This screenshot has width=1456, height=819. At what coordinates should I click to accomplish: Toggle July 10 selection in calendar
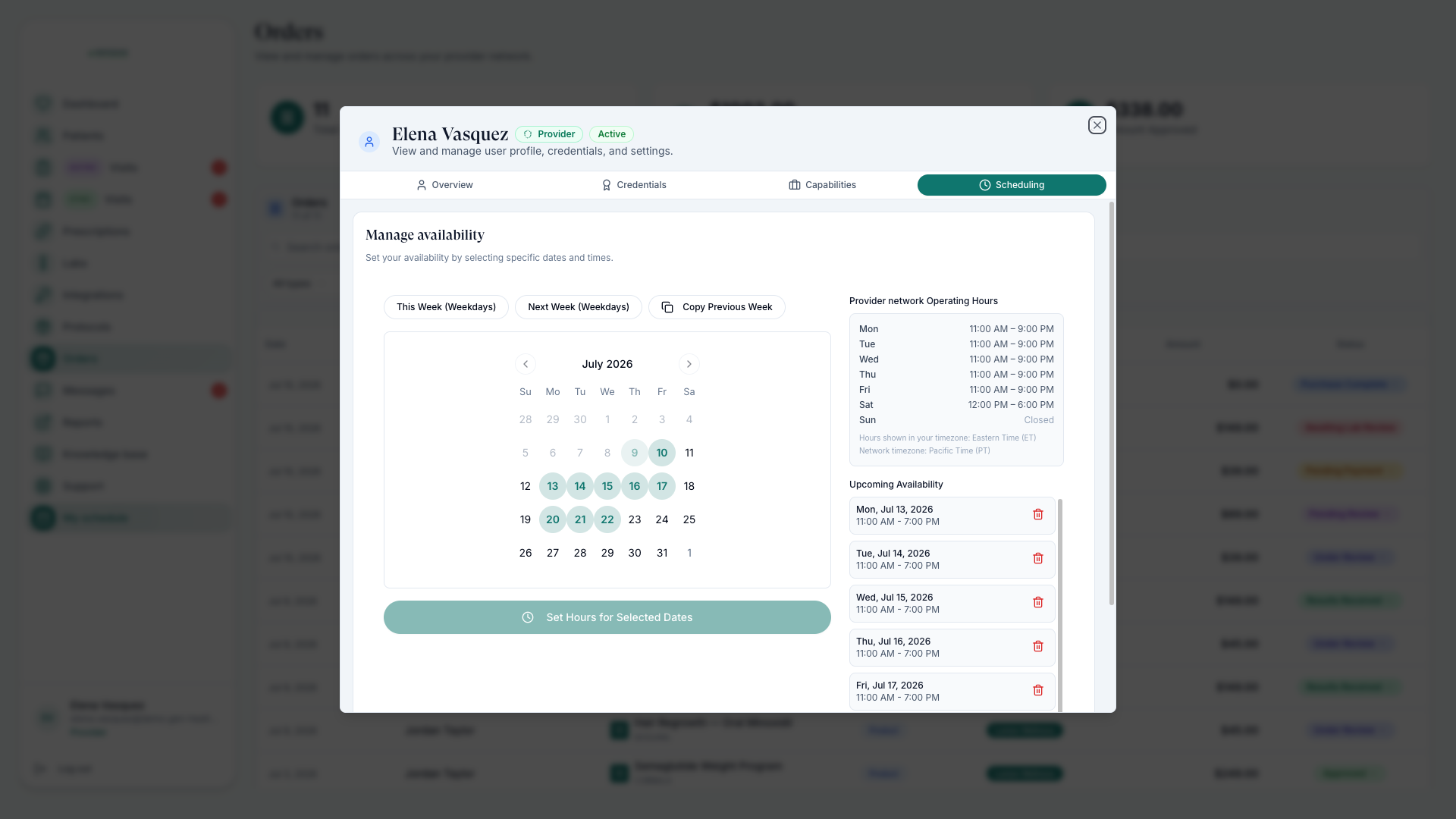tap(662, 453)
